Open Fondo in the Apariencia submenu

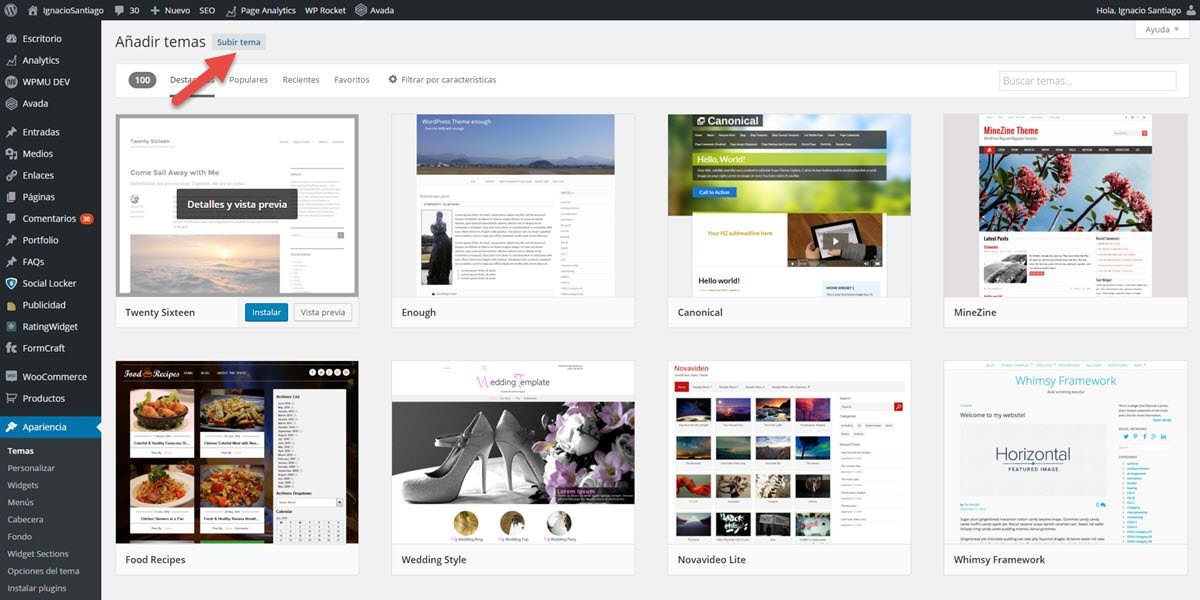coord(20,537)
